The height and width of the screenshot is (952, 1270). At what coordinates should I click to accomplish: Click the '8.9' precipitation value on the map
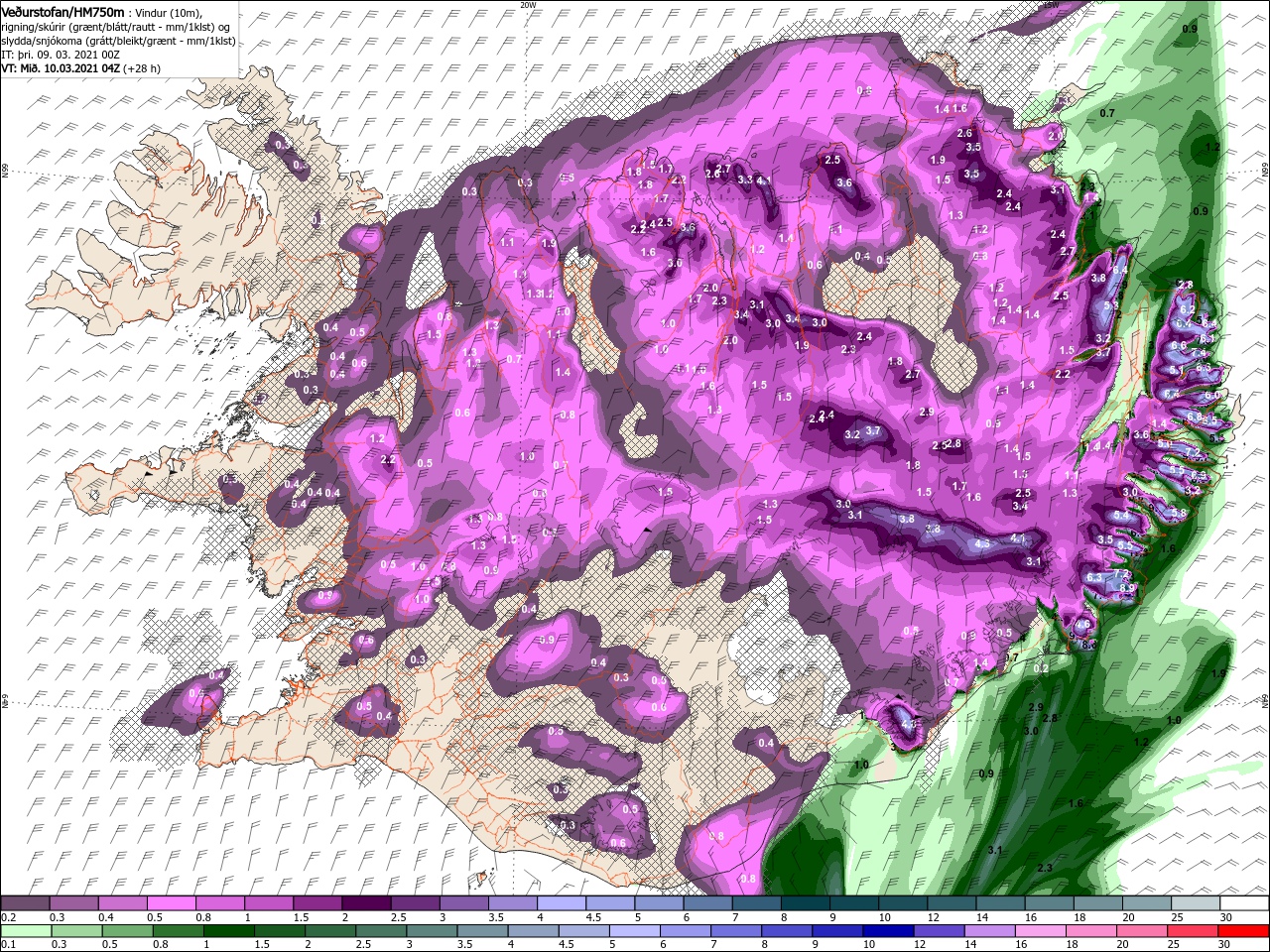tap(1127, 588)
